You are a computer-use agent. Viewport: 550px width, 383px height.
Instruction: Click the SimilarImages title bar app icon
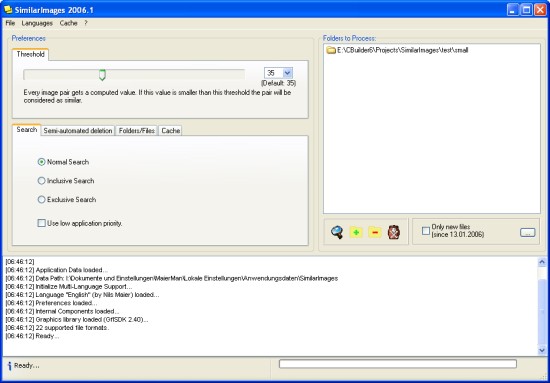(8, 9)
